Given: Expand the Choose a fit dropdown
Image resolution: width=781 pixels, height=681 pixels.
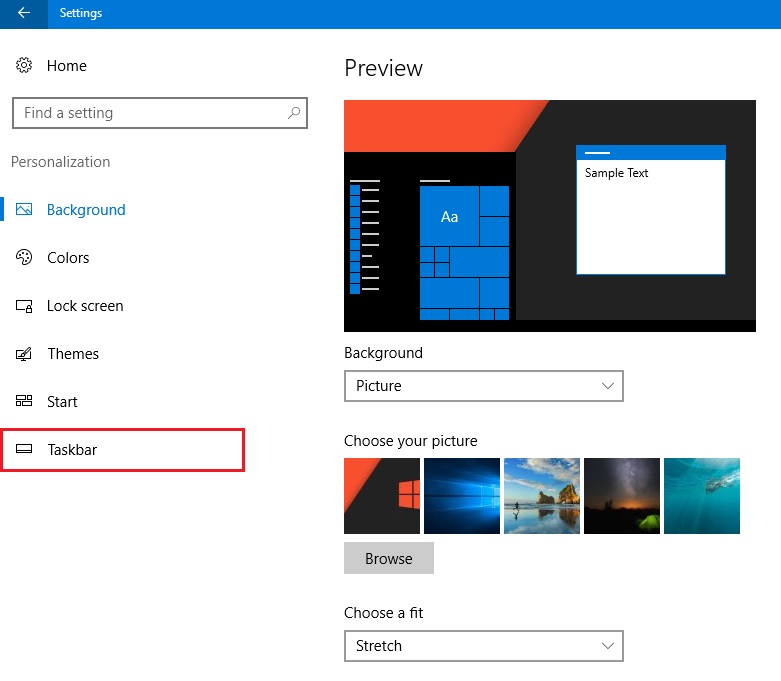Looking at the screenshot, I should 483,646.
